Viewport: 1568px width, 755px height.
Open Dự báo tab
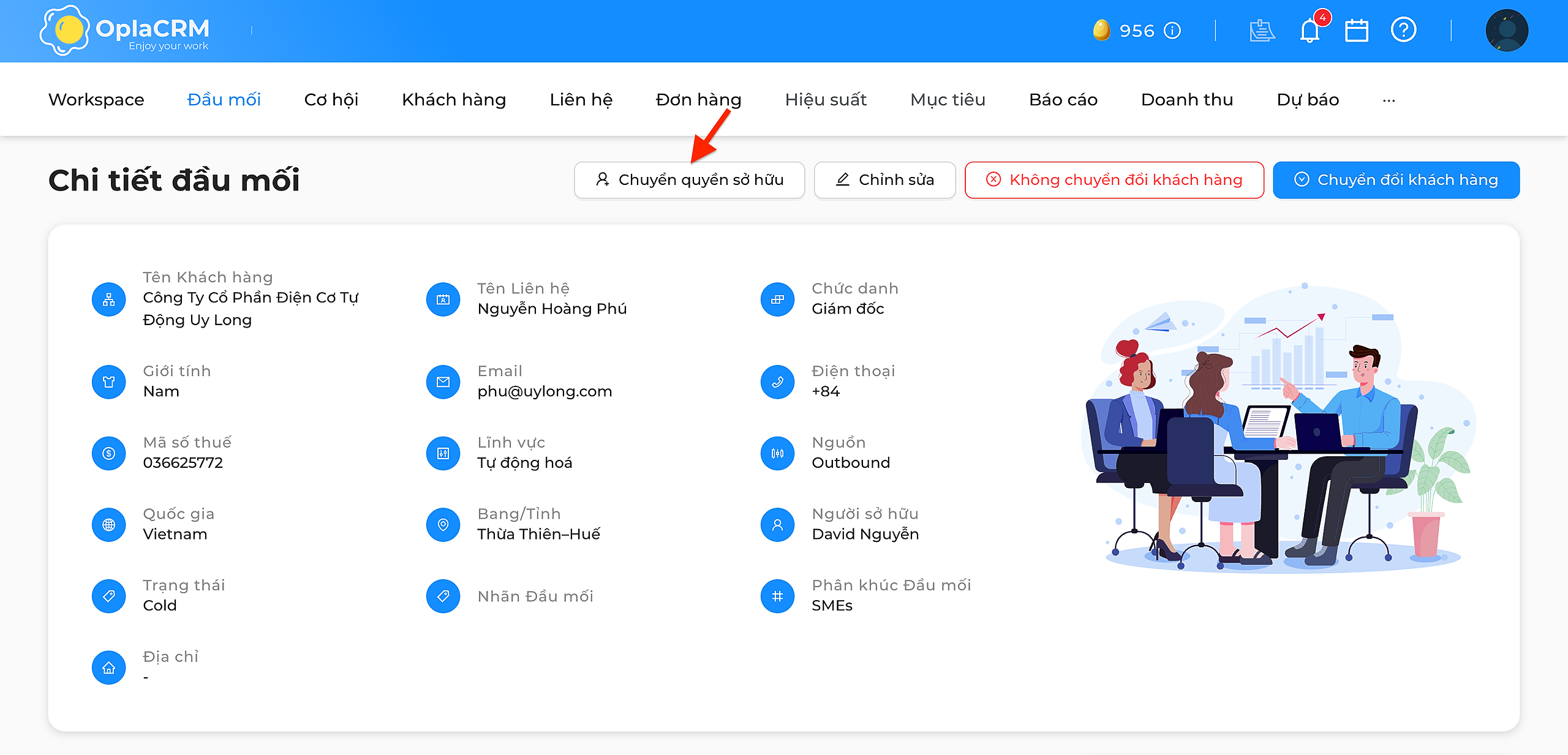1308,99
